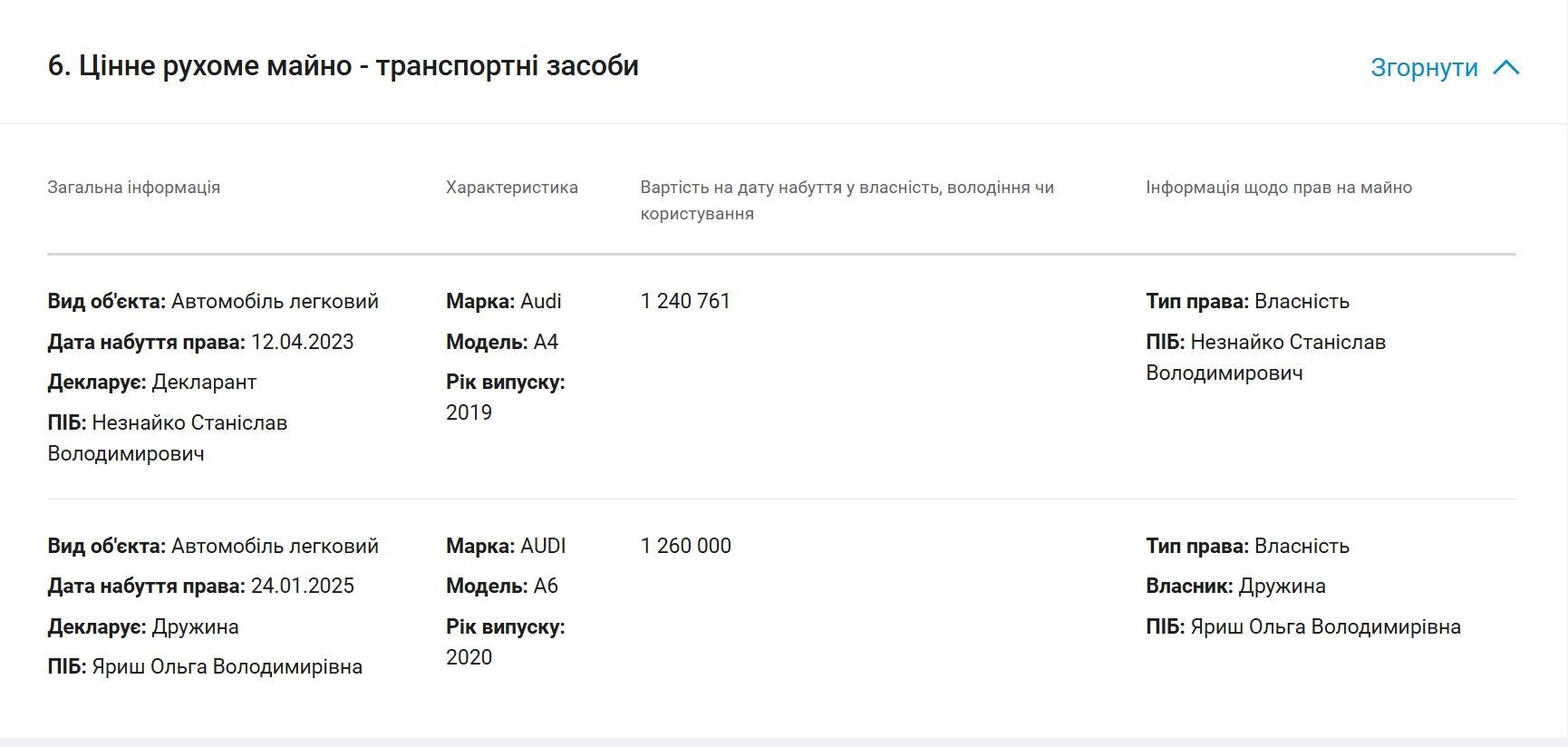Select value '1 260 000'
Screen dimensions: 1568x747
[686, 546]
